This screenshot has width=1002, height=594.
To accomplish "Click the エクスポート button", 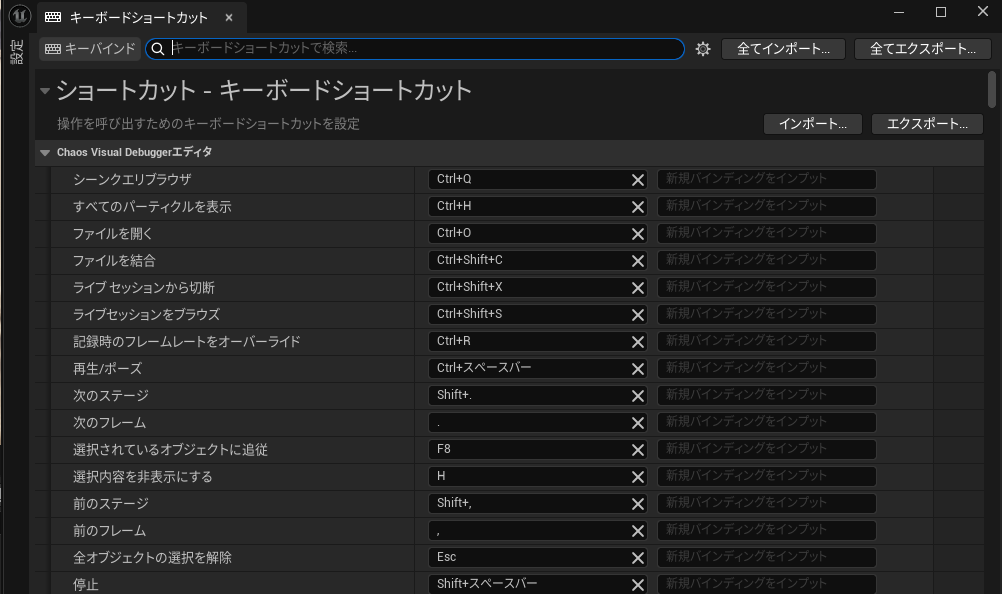I will [x=927, y=124].
